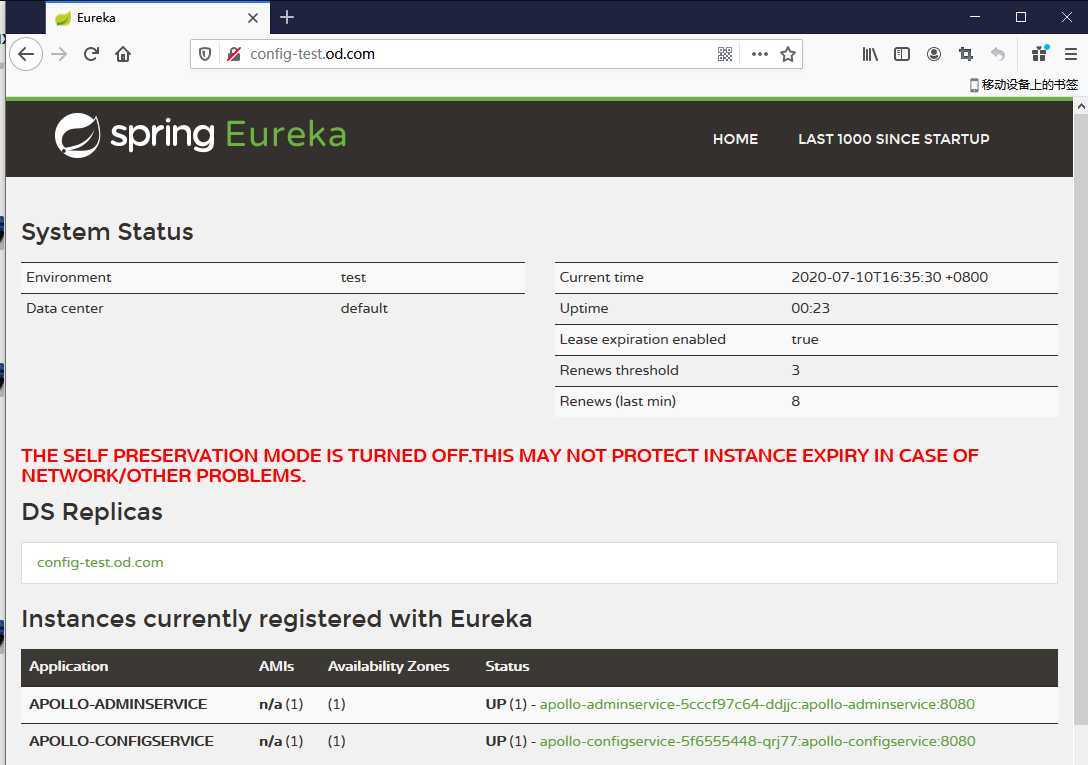Click the browser forward arrow
Viewport: 1088px width, 765px height.
pyautogui.click(x=60, y=54)
